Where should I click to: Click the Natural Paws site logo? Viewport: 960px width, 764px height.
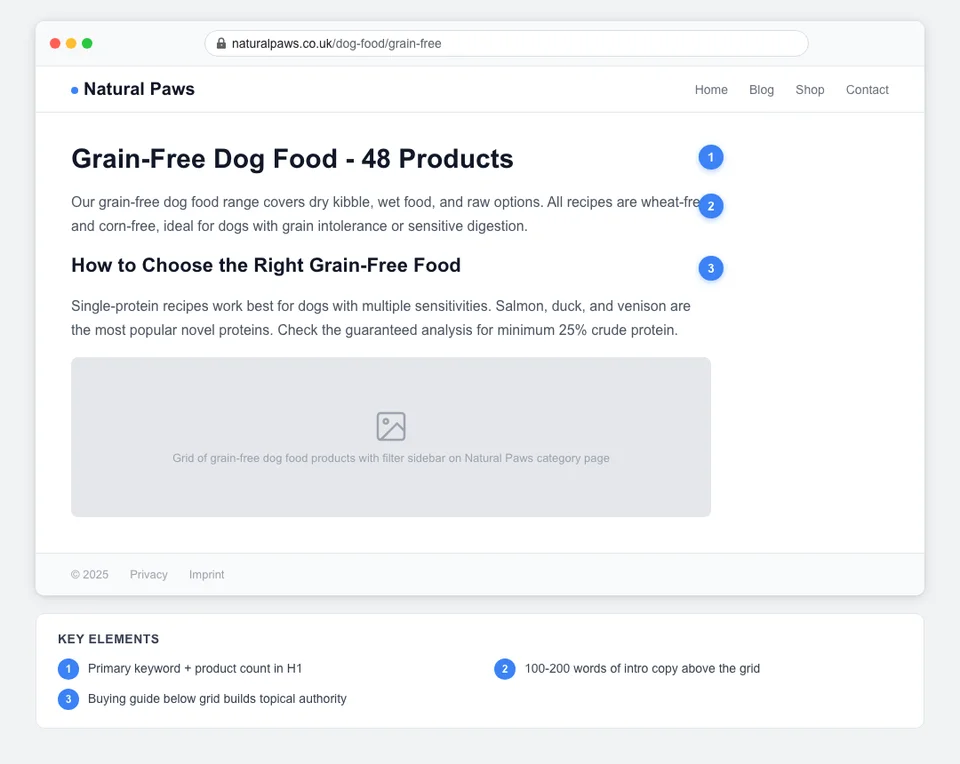click(139, 89)
